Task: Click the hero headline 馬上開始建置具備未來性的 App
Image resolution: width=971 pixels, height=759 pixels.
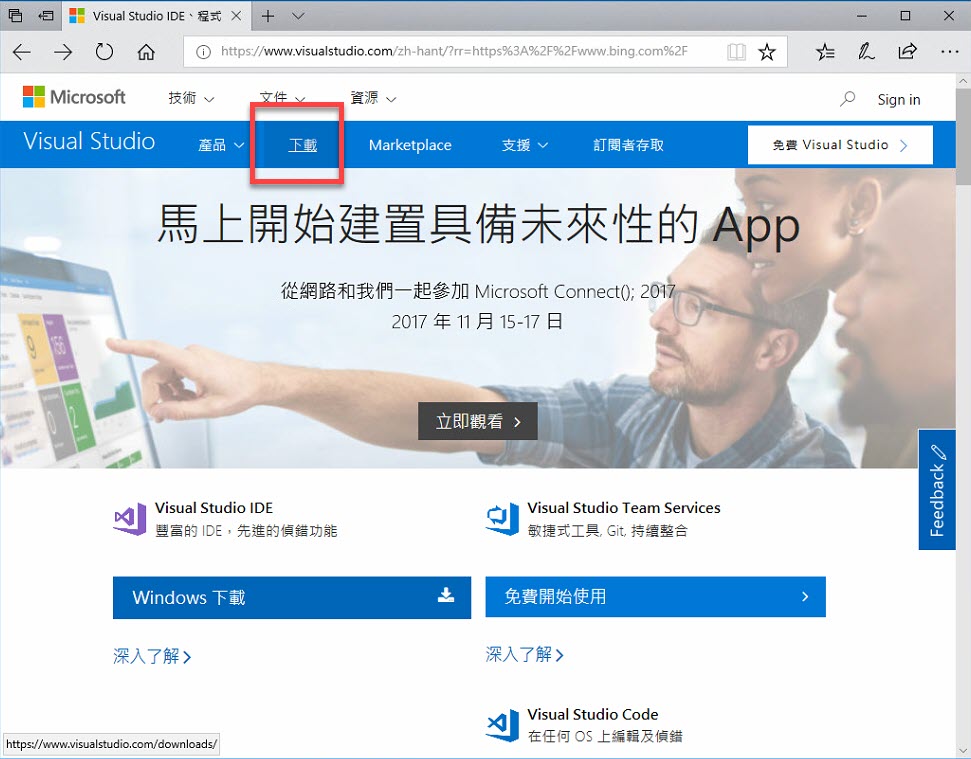Action: [x=478, y=224]
